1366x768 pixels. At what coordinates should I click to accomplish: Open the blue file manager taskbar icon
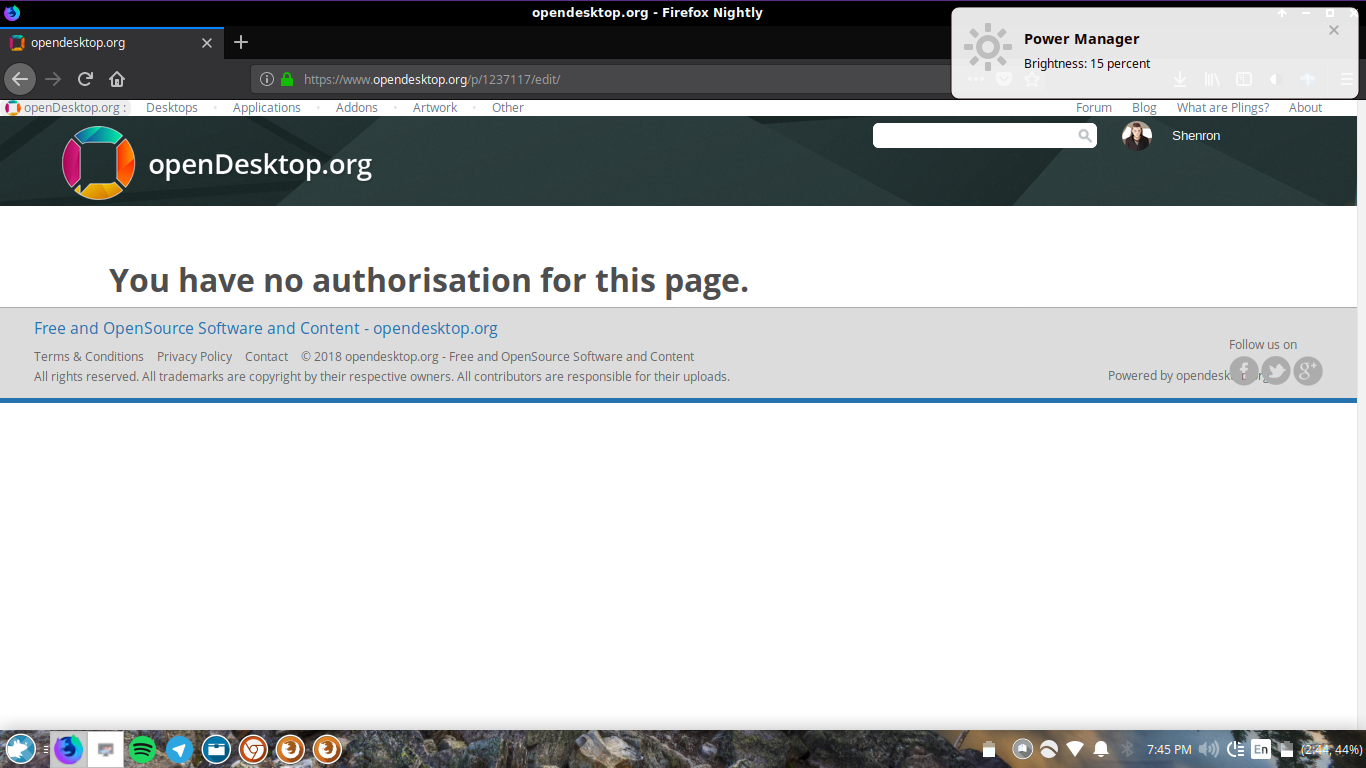pyautogui.click(x=217, y=749)
